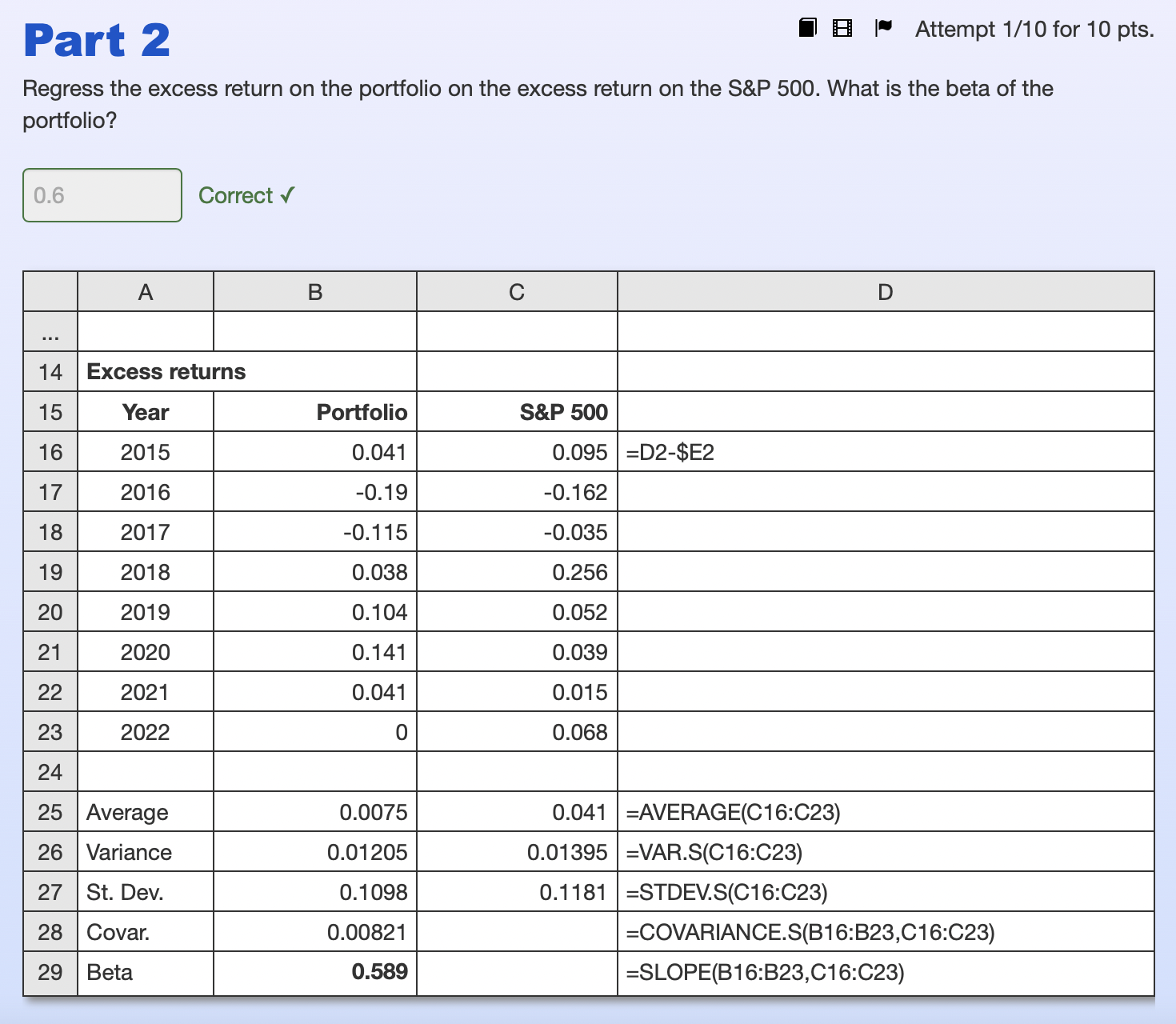Click the =STDEV.S(C16:C23) formula cell
Image resolution: width=1176 pixels, height=1024 pixels.
point(886,892)
